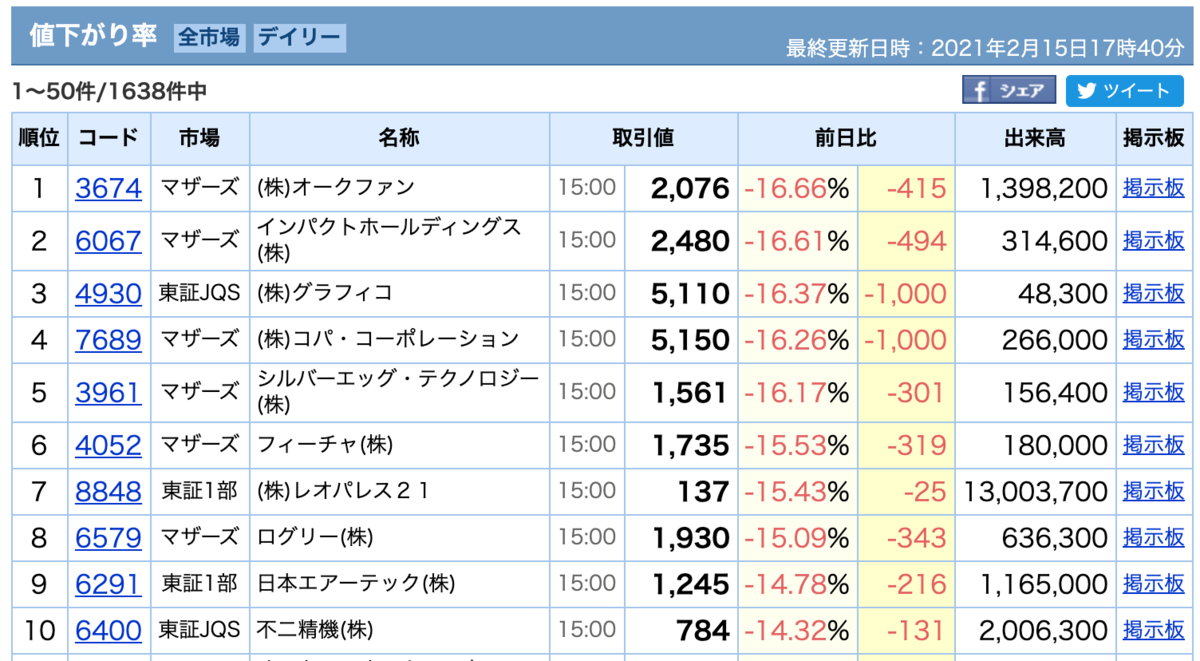Open the 掲示板 board for オークファン
Viewport: 1200px width, 661px height.
(1154, 188)
